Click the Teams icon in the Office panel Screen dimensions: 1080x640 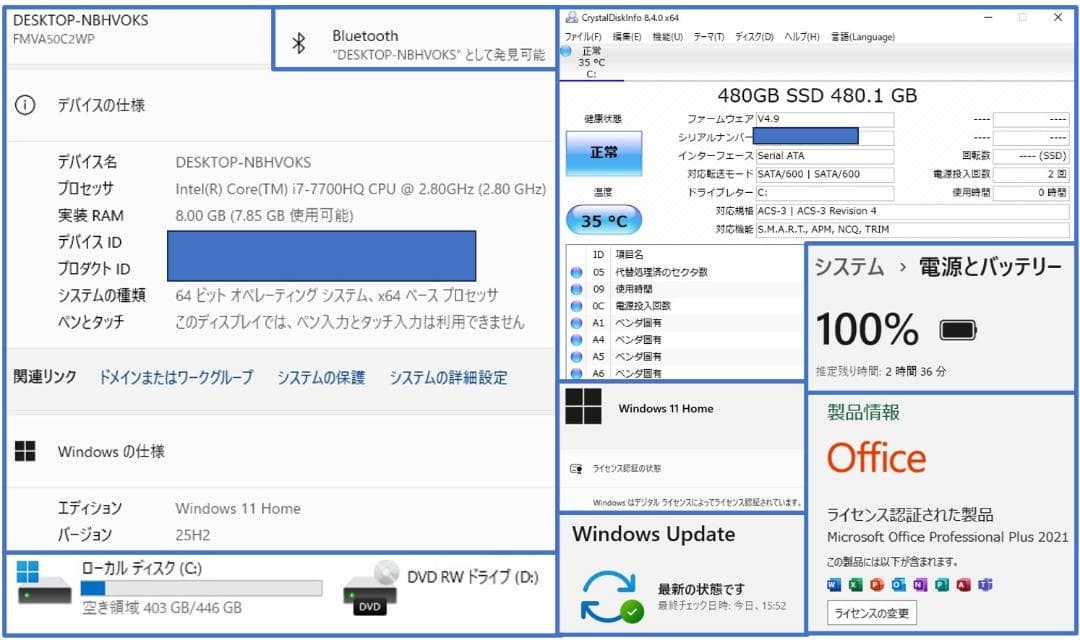(x=984, y=584)
